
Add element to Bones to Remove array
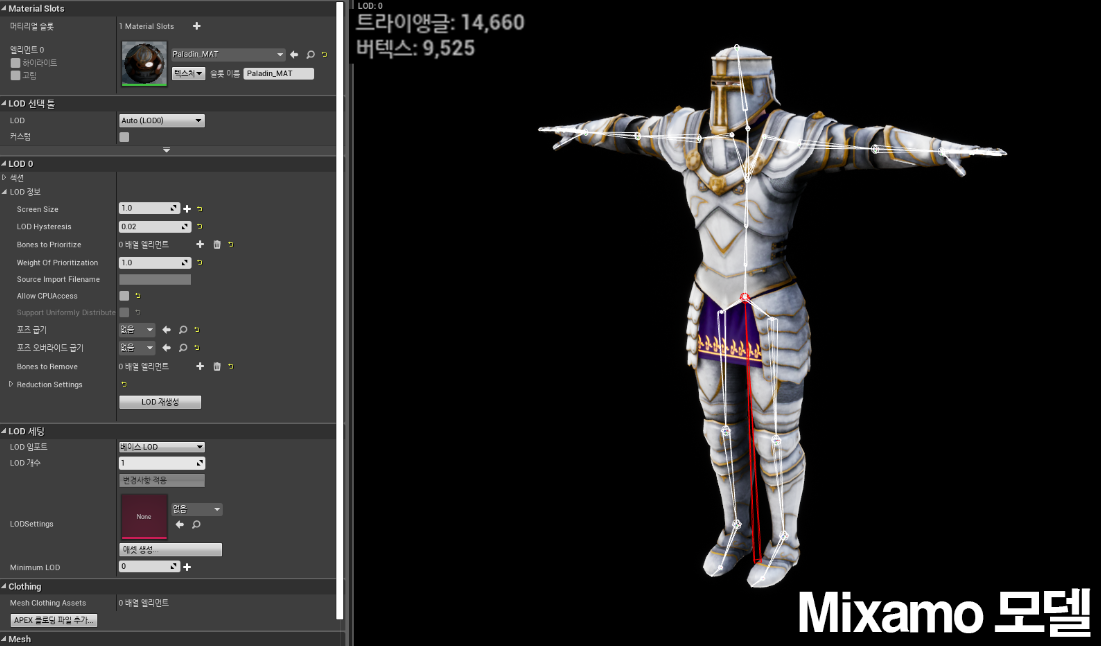pos(200,367)
